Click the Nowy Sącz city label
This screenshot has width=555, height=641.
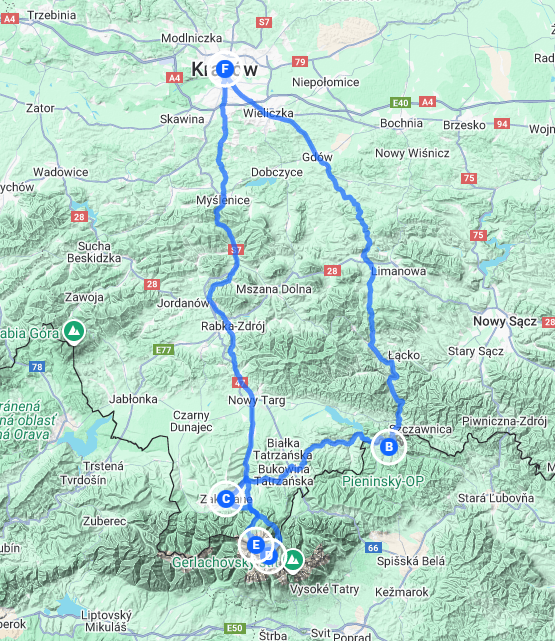coord(505,321)
